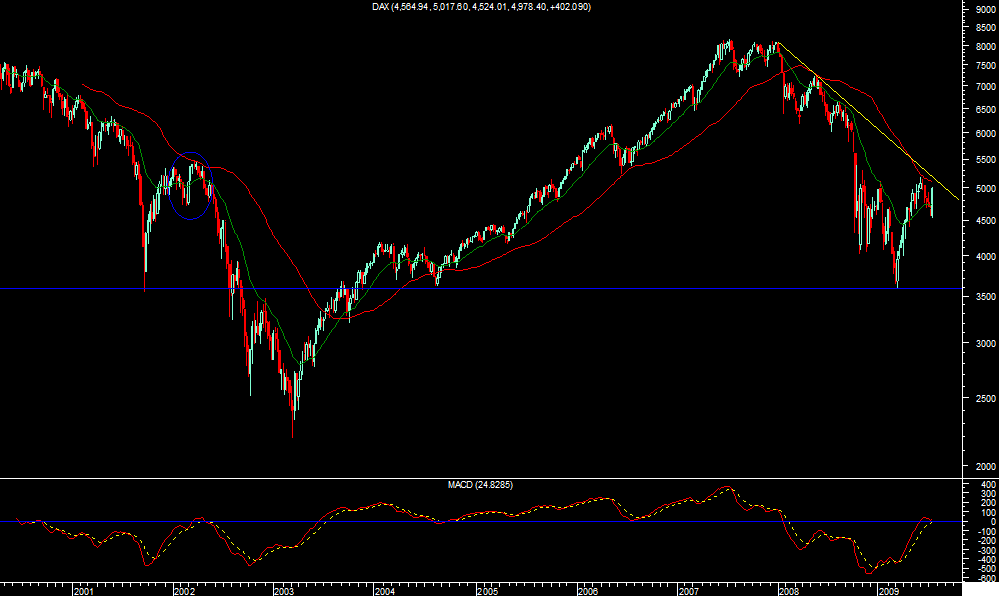The height and width of the screenshot is (596, 999).
Task: Select the 3500 price axis label
Action: 985,297
